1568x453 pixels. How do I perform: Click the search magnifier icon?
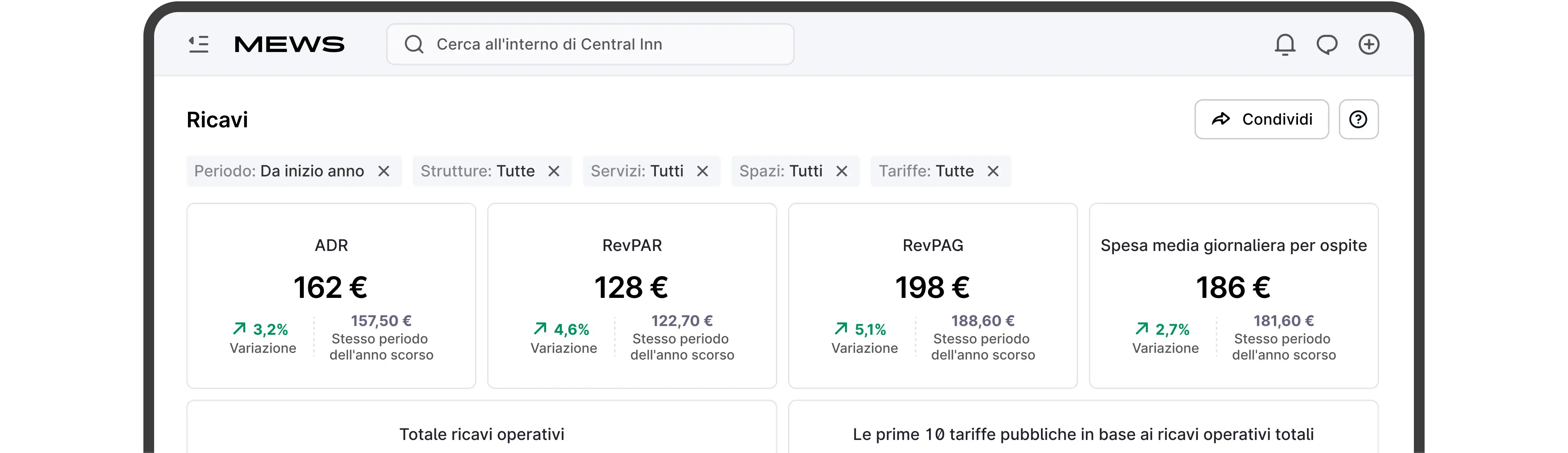pyautogui.click(x=414, y=45)
